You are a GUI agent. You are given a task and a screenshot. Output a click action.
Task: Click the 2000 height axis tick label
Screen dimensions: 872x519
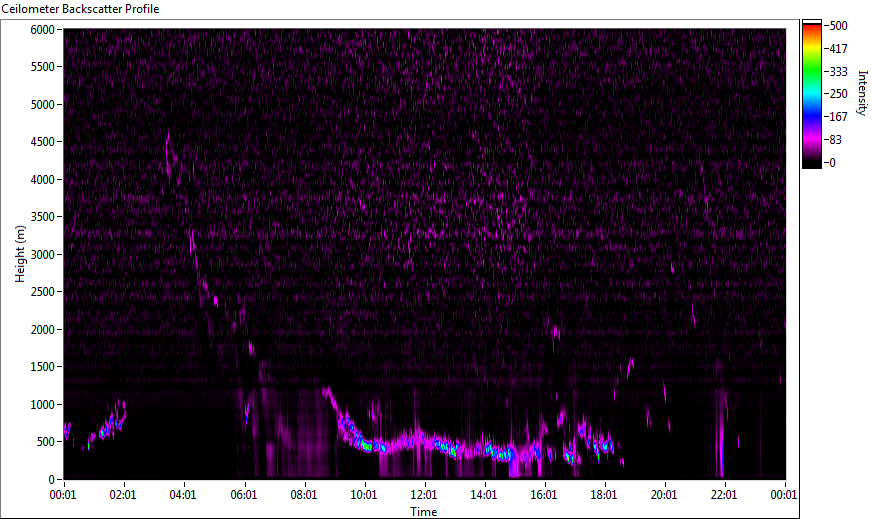click(x=42, y=330)
